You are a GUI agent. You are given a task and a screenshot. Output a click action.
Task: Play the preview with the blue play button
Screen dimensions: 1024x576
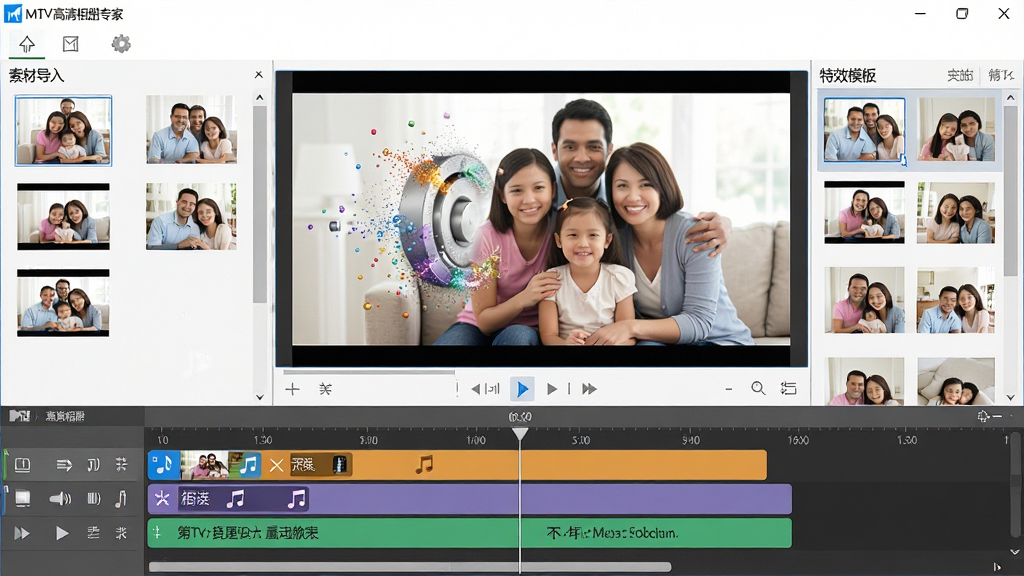[522, 389]
